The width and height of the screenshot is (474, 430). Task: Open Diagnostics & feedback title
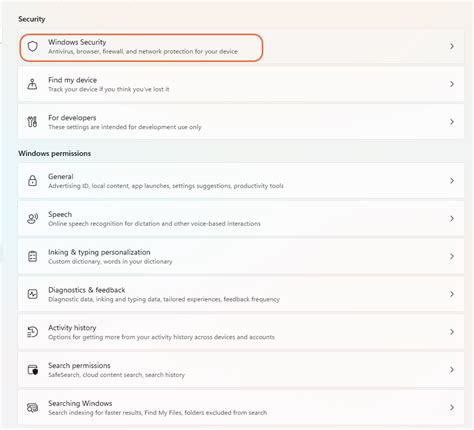[87, 290]
